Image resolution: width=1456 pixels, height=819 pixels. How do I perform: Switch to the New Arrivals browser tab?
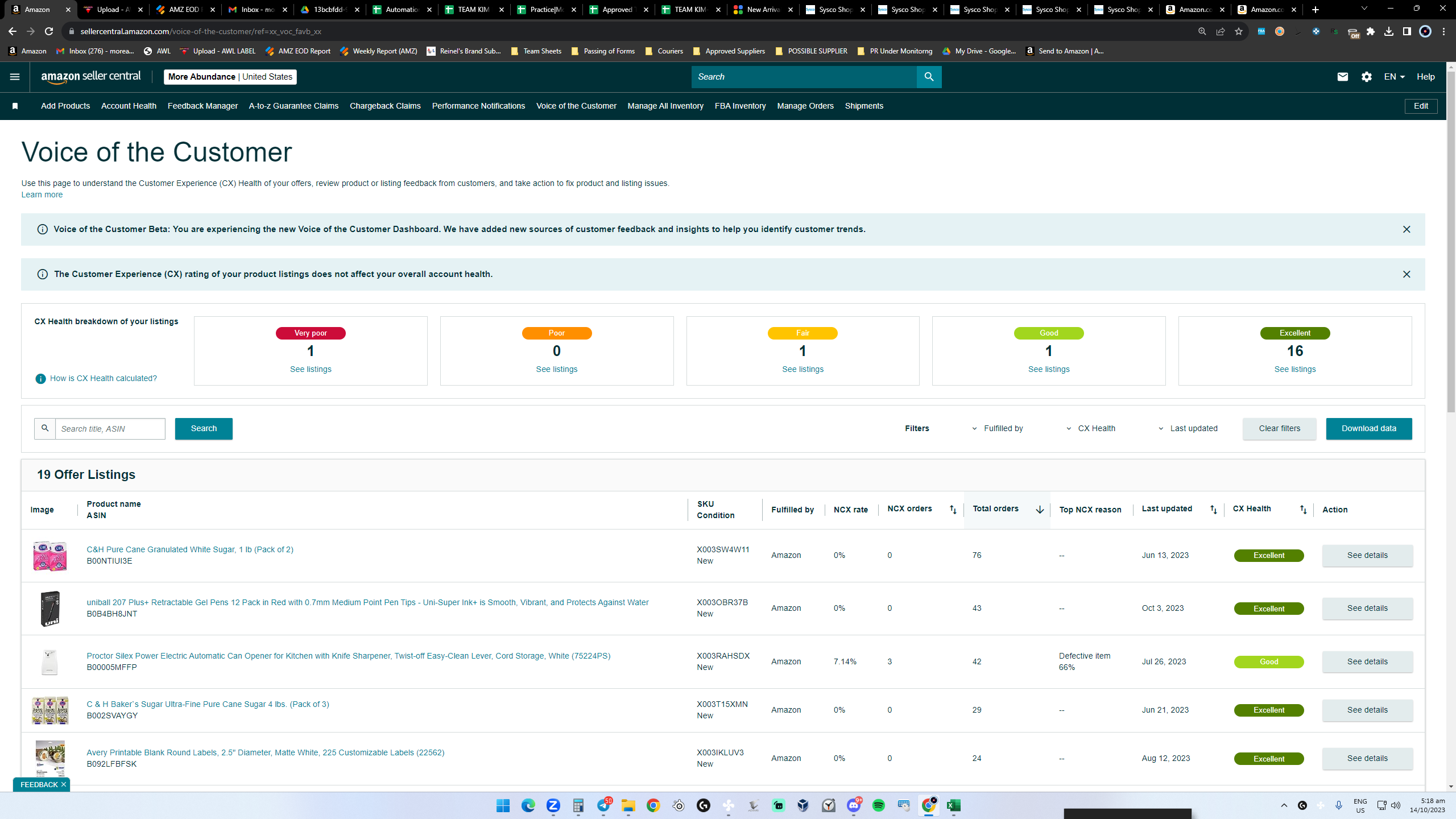pyautogui.click(x=763, y=10)
